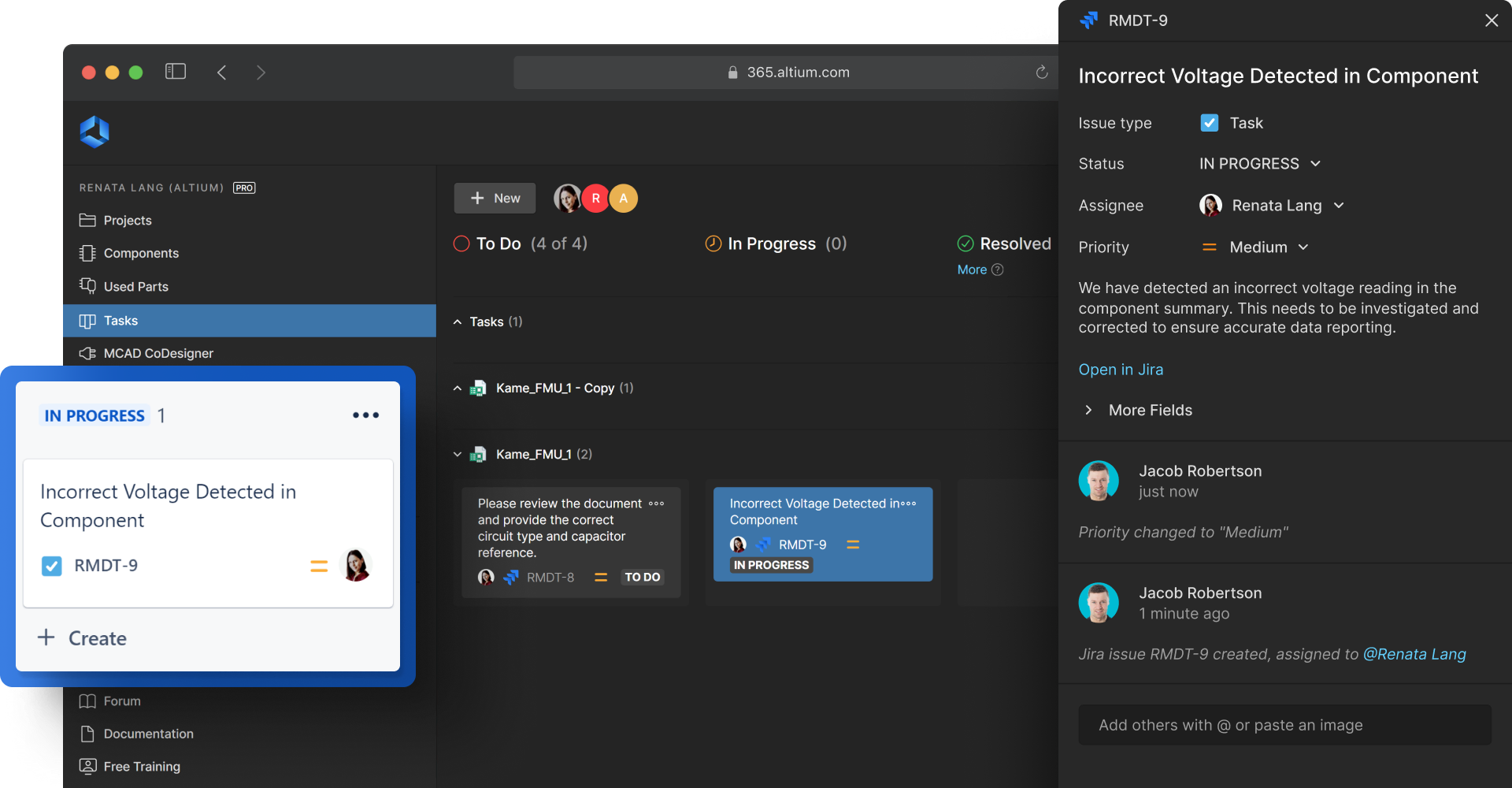Collapse the Kame_FMU_1 - Copy group
This screenshot has width=1512, height=788.
(x=458, y=388)
